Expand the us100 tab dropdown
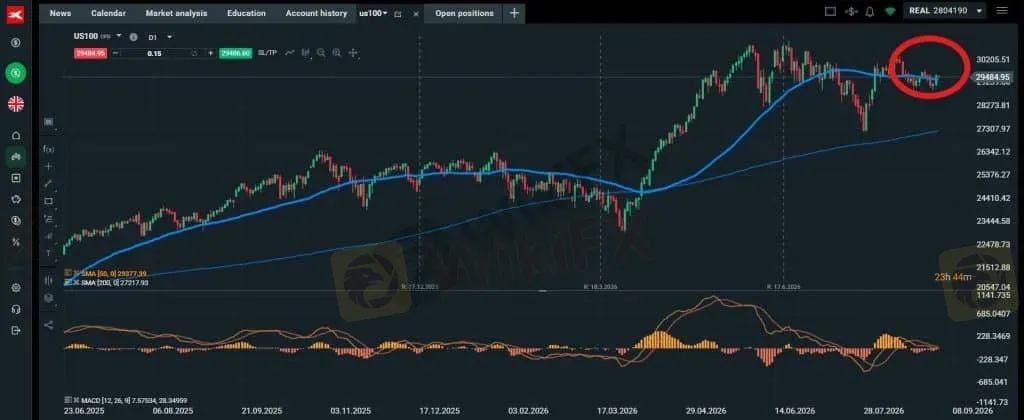The image size is (1024, 420). click(385, 13)
